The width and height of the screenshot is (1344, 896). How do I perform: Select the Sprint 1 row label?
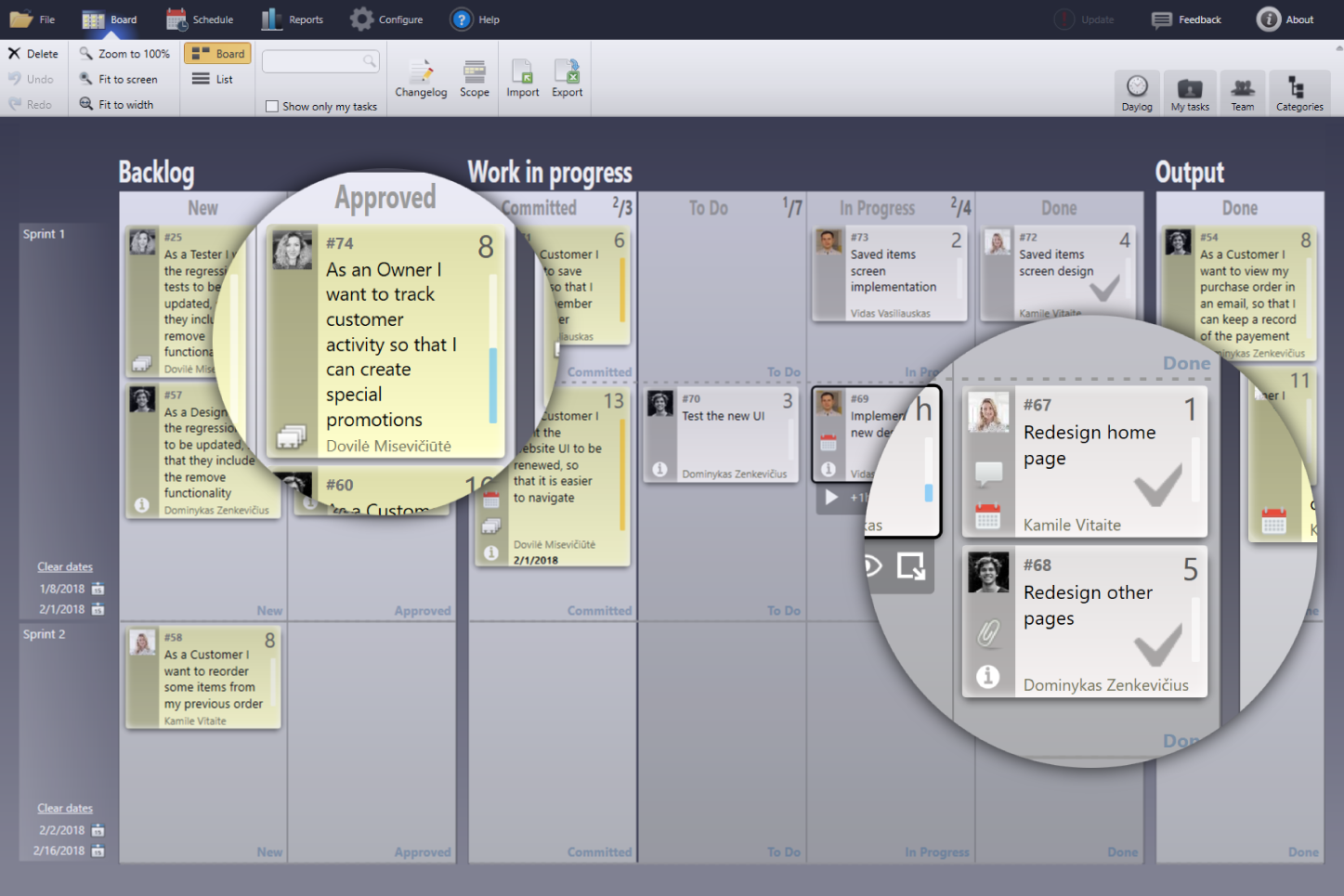[44, 234]
